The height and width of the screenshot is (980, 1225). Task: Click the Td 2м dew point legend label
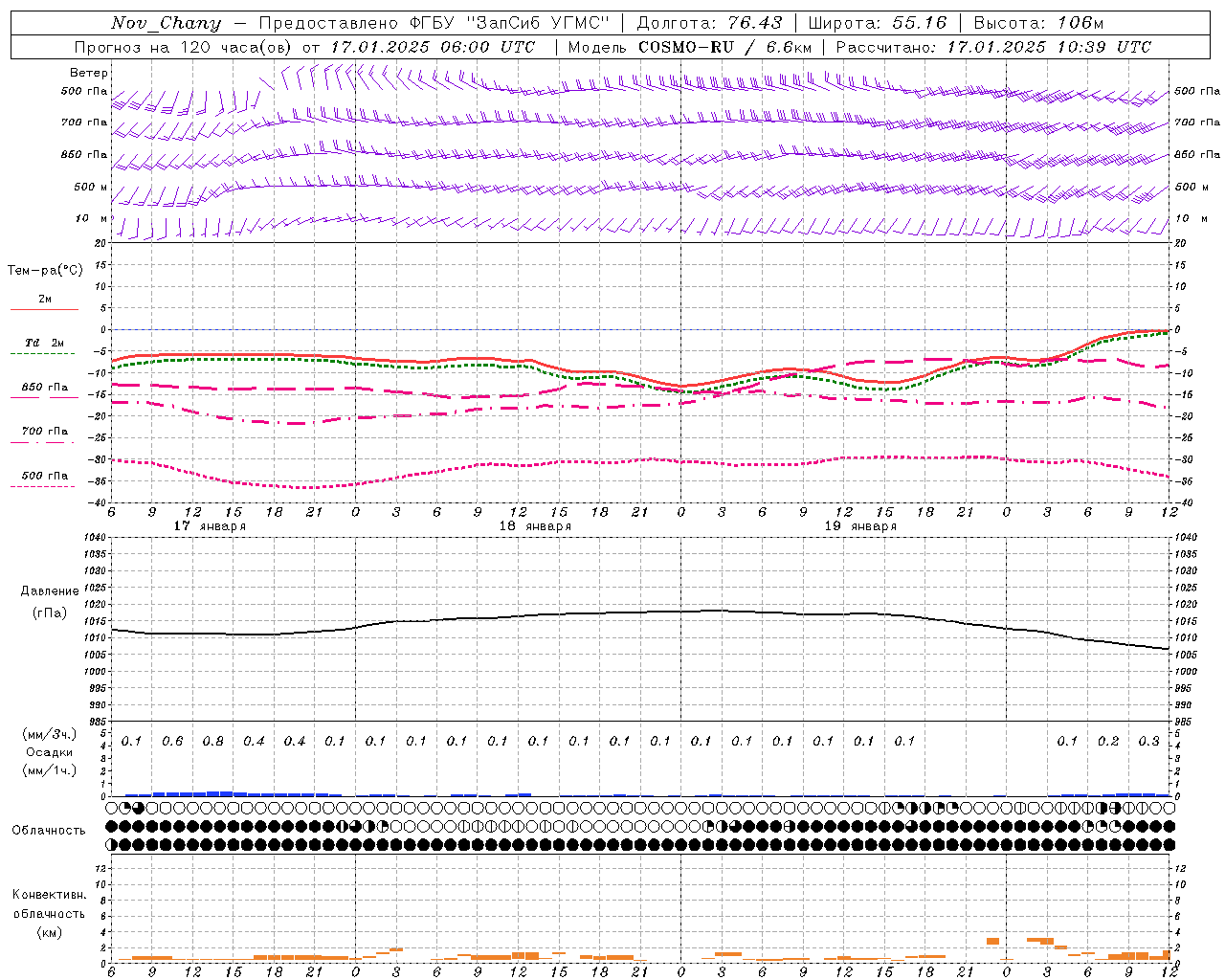[45, 343]
